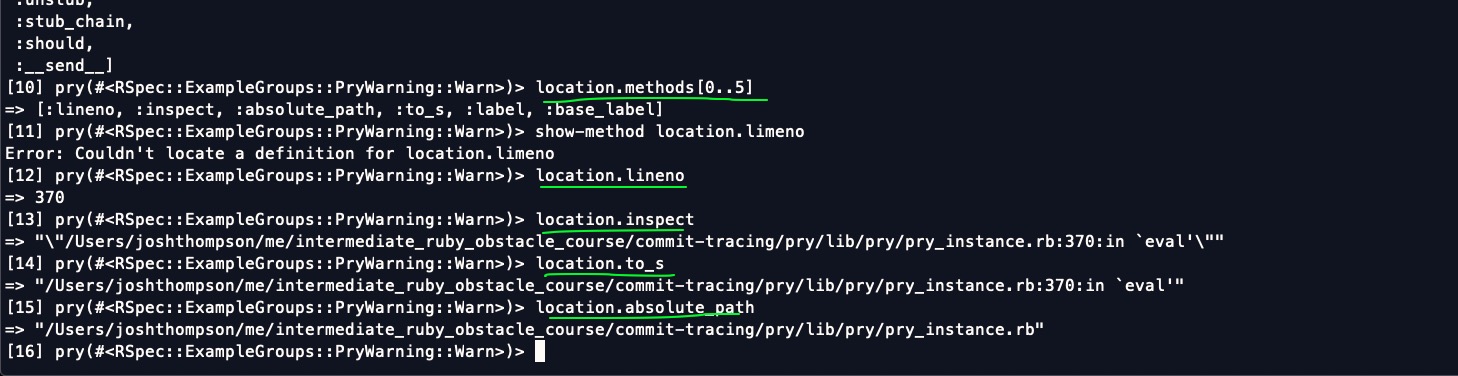The width and height of the screenshot is (1458, 376).
Task: Click the :__send__] symbol line
Action: pos(64,65)
